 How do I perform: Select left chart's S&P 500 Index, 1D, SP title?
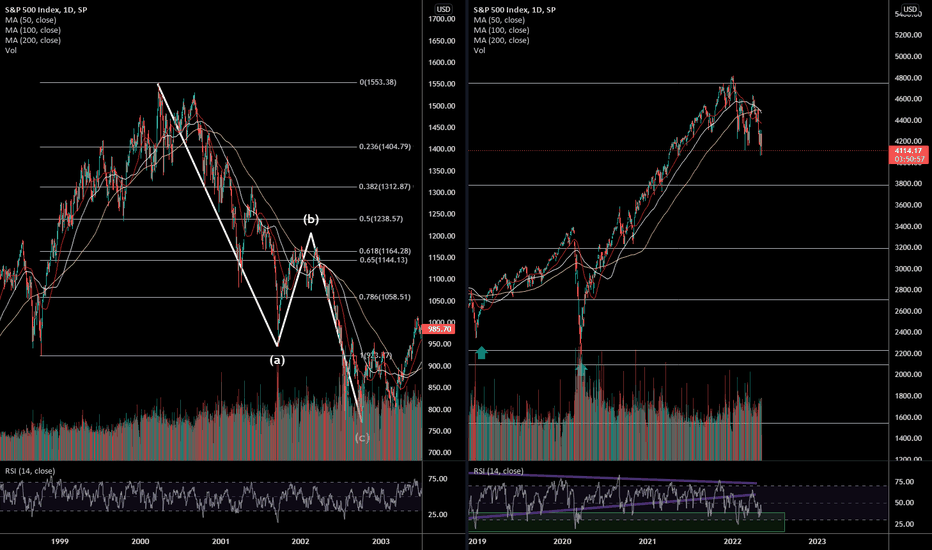click(46, 10)
